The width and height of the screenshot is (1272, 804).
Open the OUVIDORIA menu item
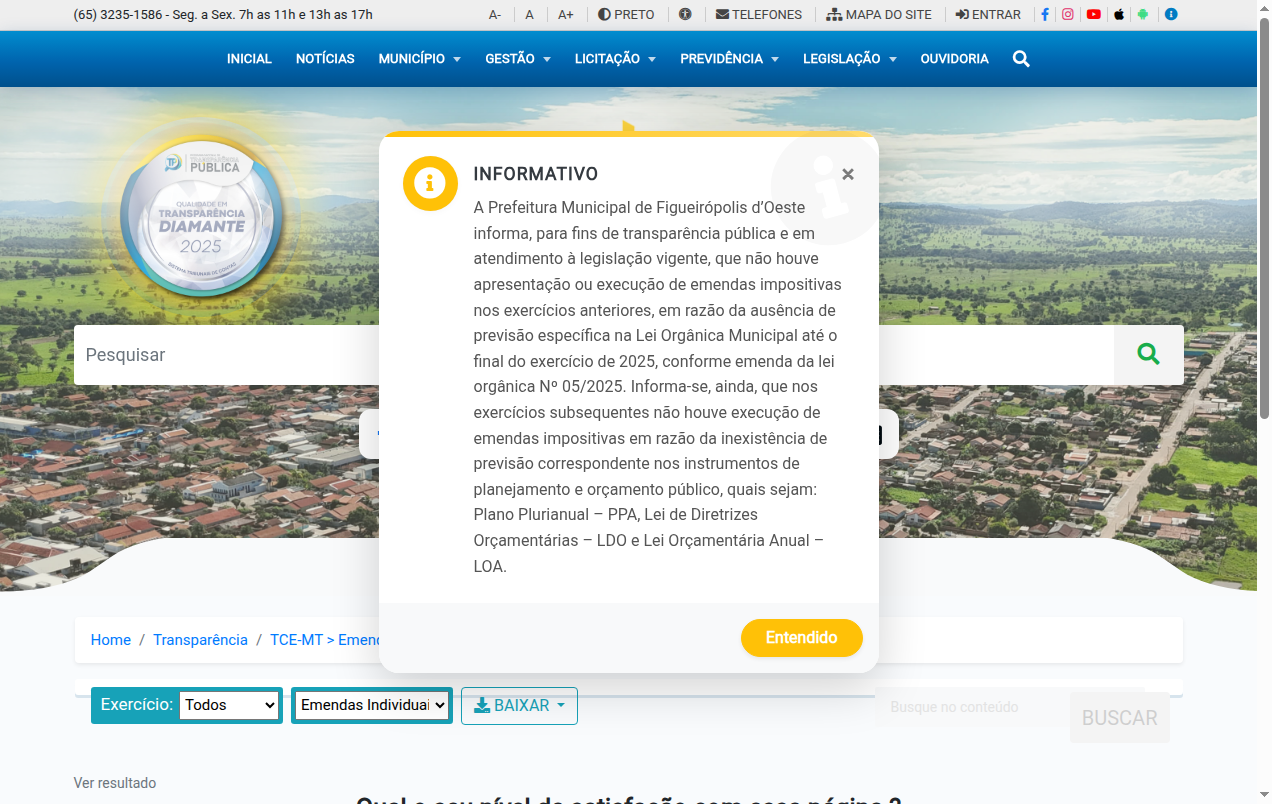(954, 59)
